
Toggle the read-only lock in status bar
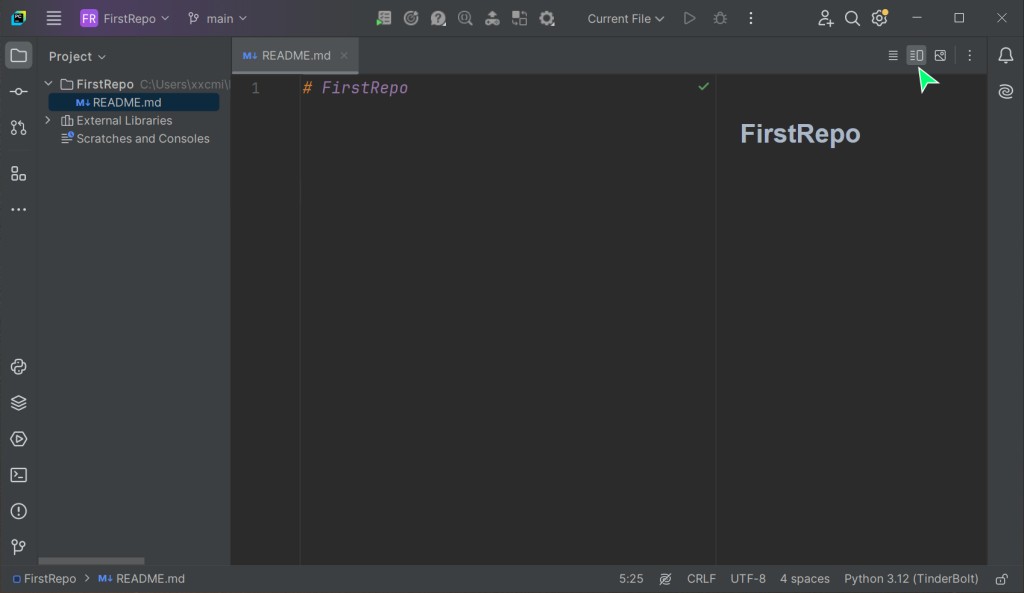tap(1001, 579)
